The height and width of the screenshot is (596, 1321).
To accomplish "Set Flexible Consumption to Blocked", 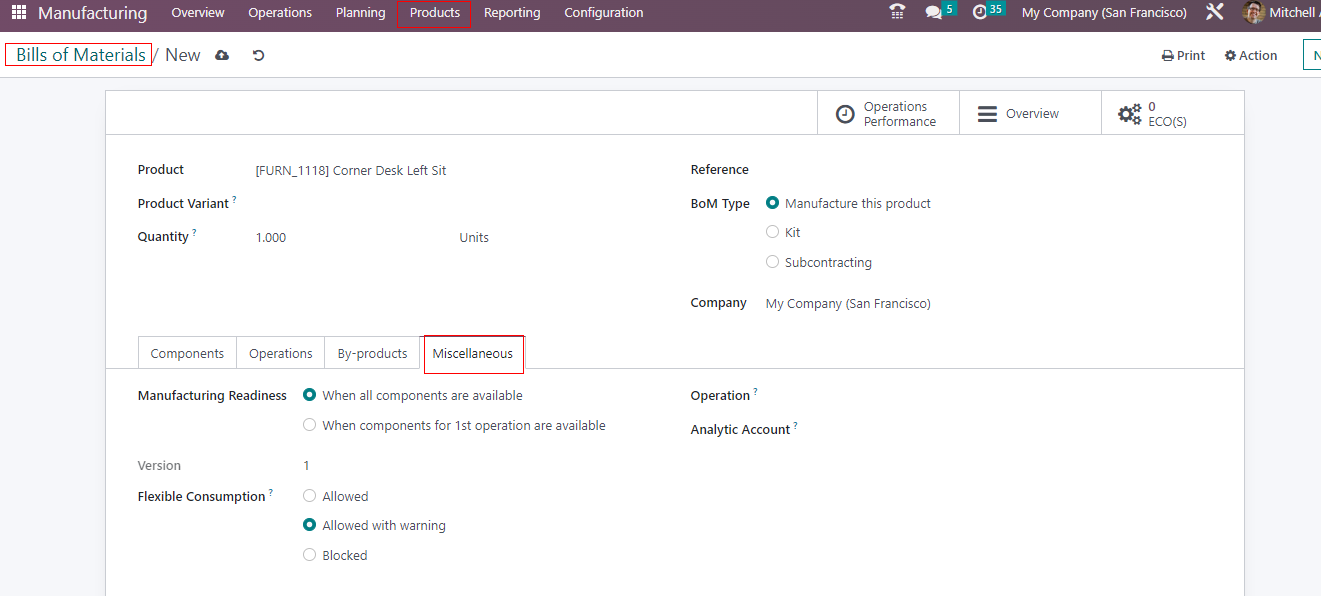I will point(310,555).
